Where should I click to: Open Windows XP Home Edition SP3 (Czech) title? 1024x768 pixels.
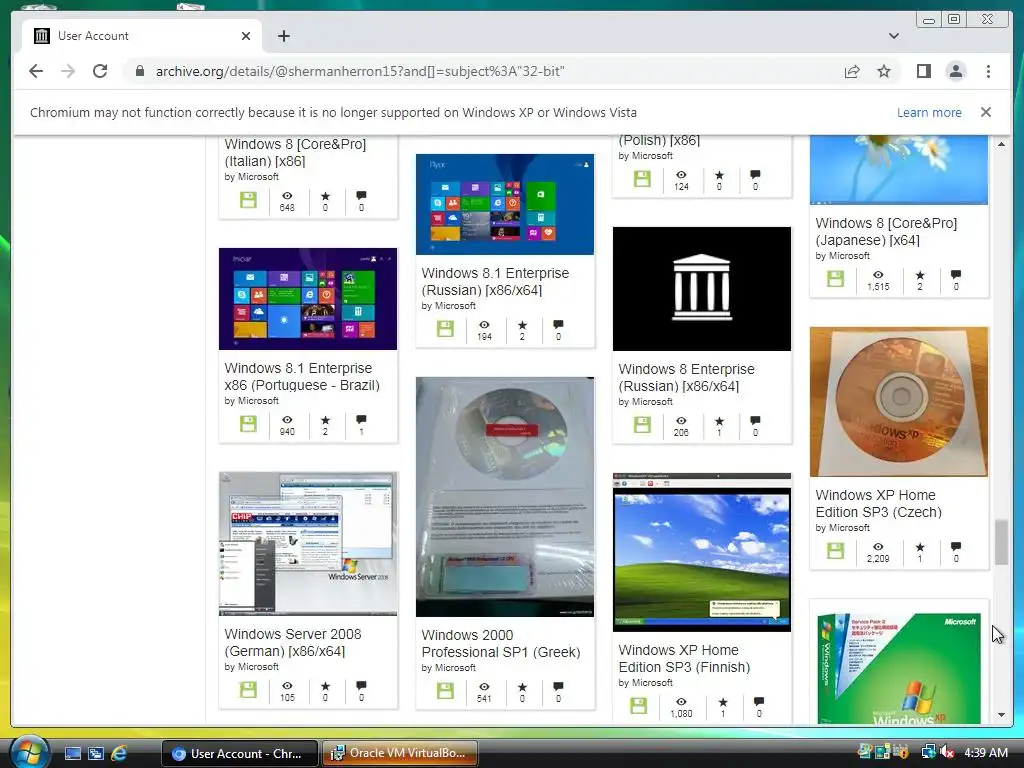pyautogui.click(x=878, y=504)
